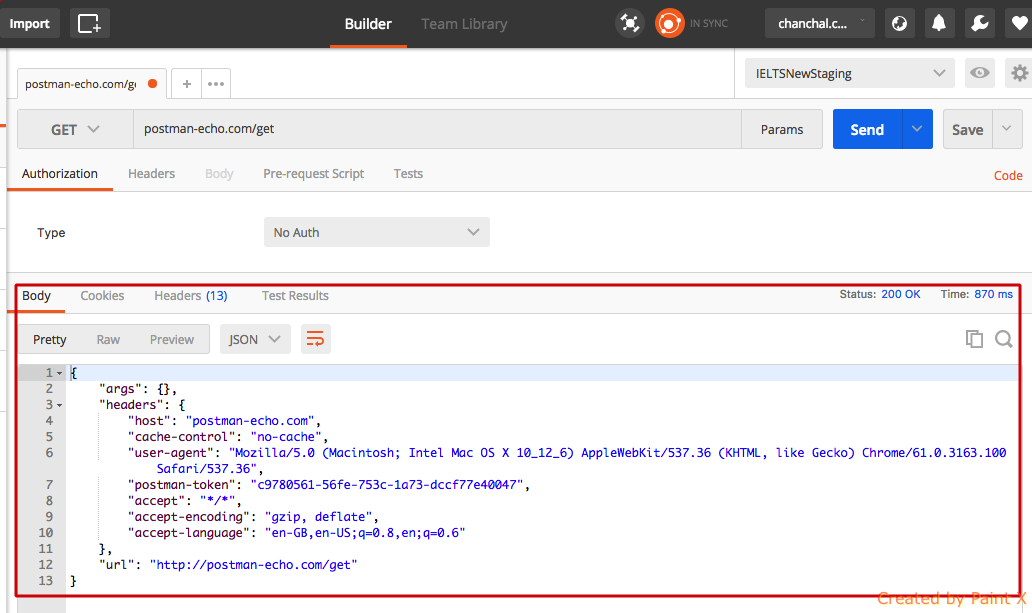1032x613 pixels.
Task: Open the interceptor satellite icon
Action: (x=630, y=23)
